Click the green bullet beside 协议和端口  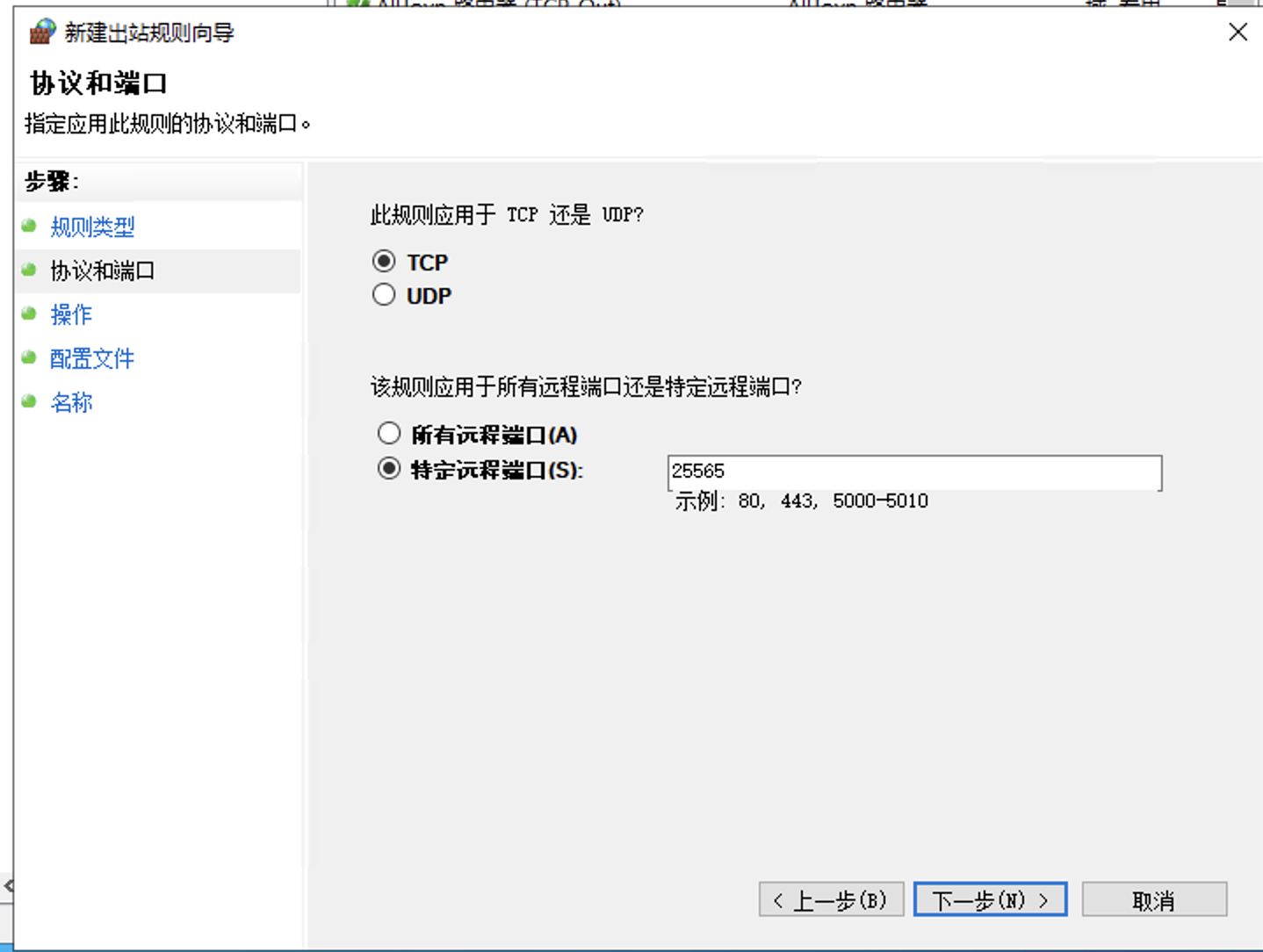point(29,270)
